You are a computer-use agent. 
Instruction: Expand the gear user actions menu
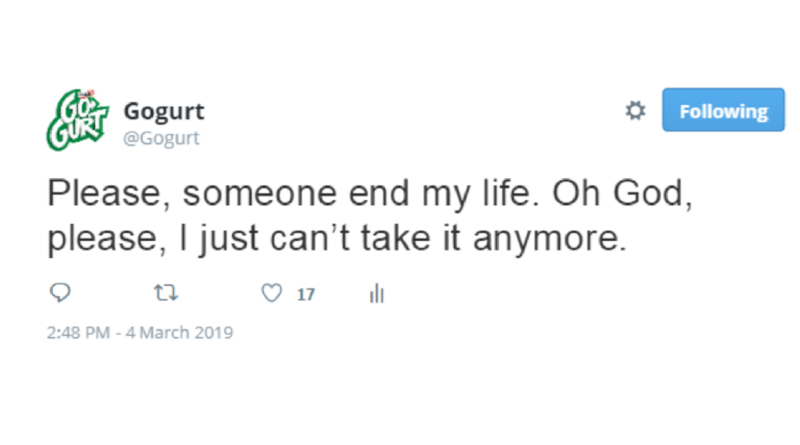[634, 112]
